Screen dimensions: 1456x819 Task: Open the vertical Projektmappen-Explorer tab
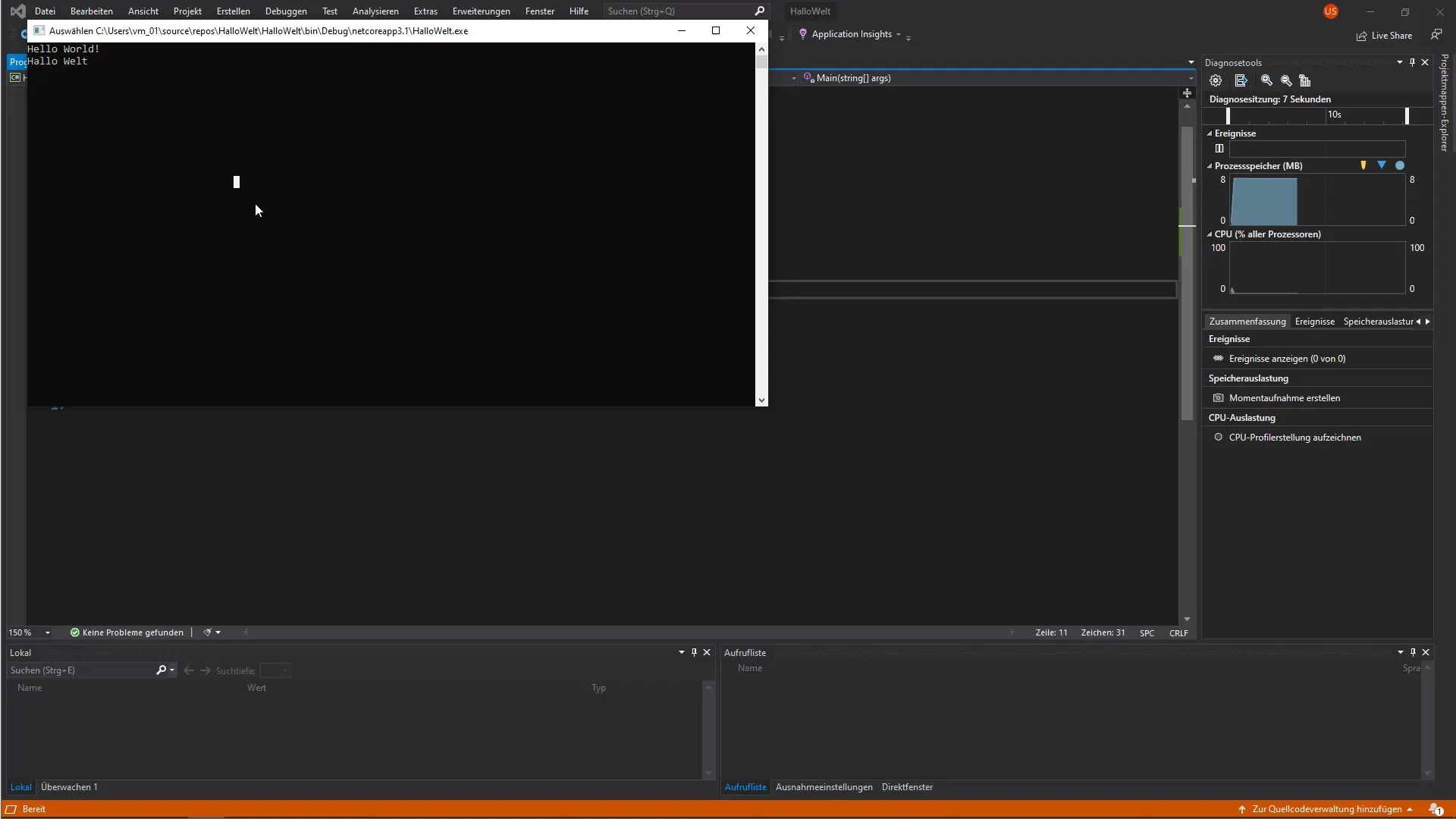(1445, 102)
